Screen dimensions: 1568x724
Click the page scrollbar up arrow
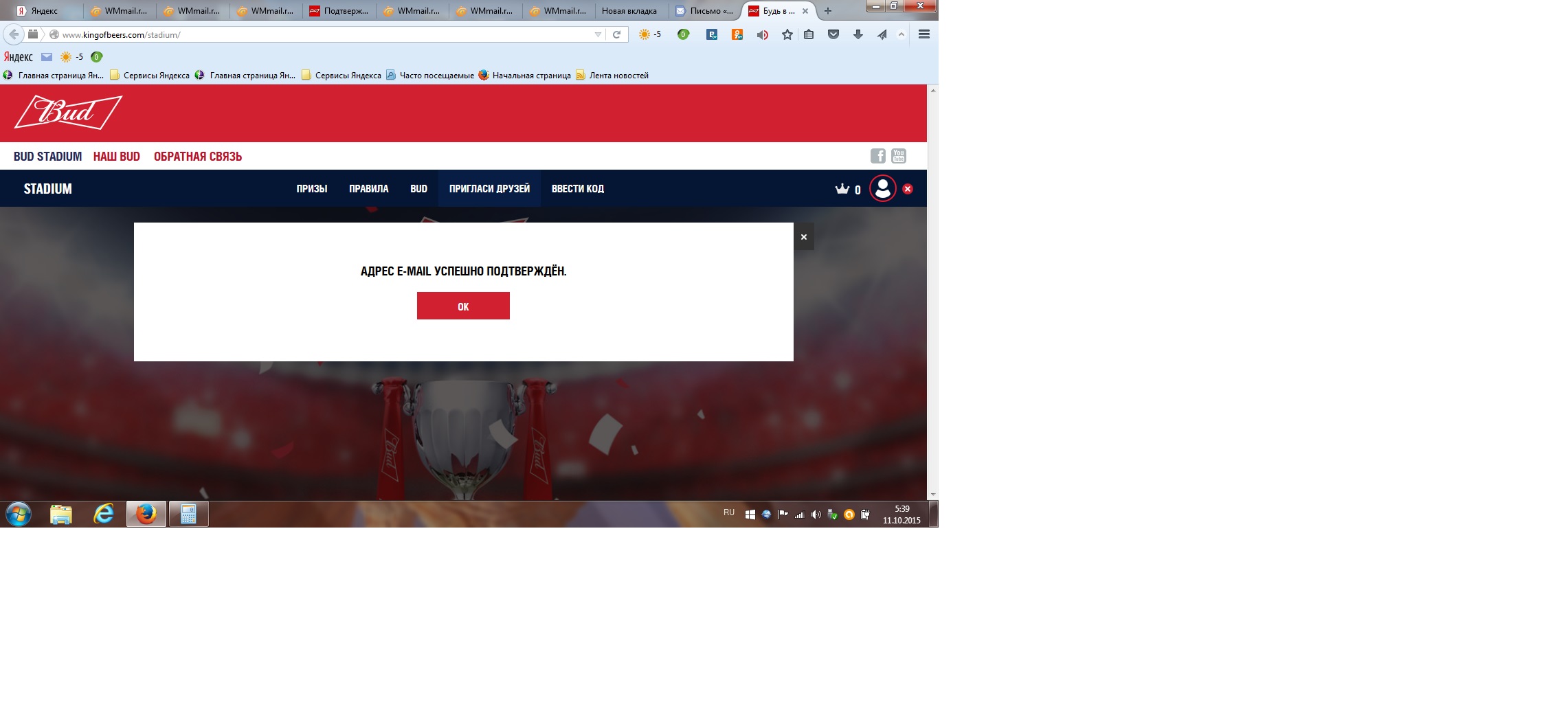coord(932,91)
